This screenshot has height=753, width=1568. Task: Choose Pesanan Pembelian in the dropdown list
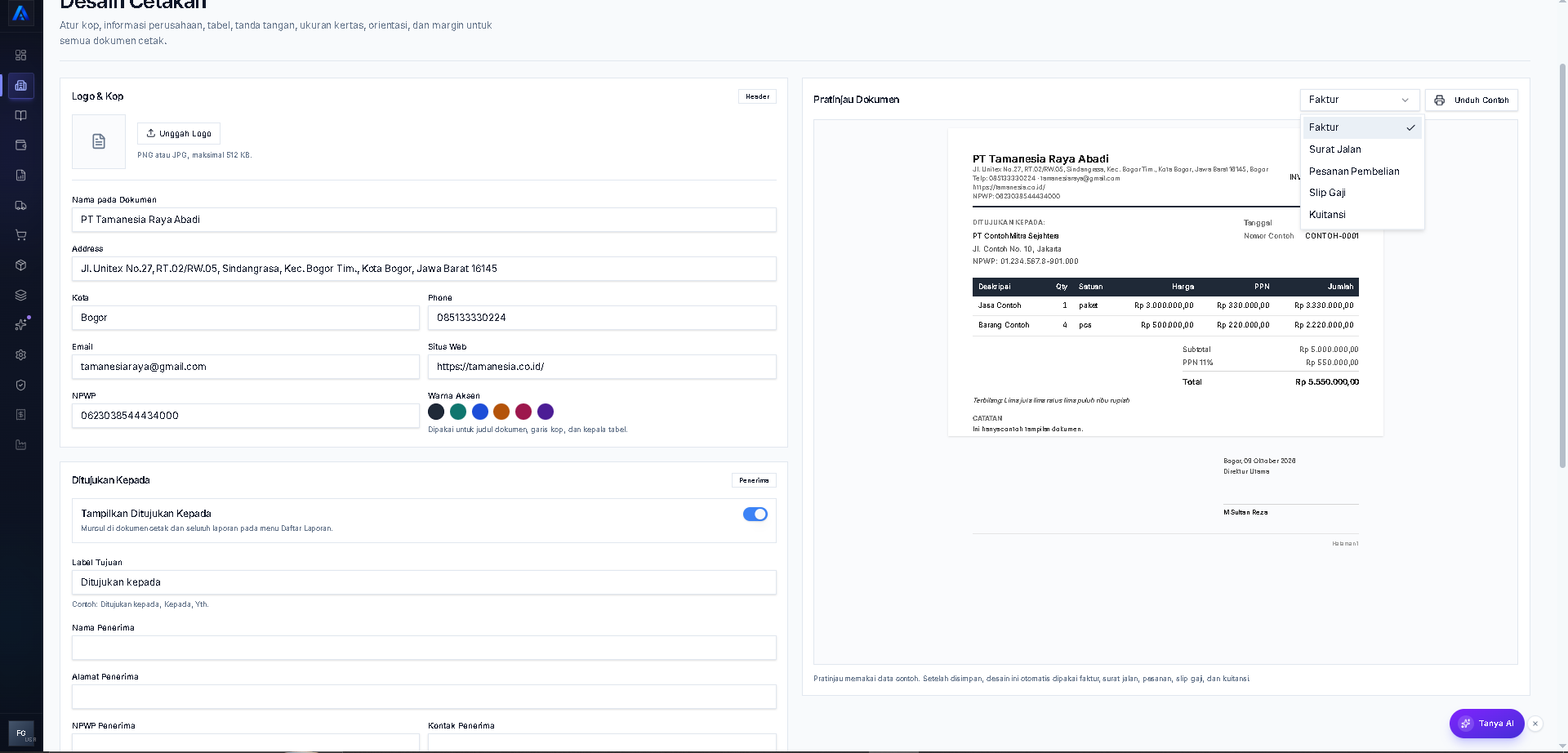coord(1361,172)
